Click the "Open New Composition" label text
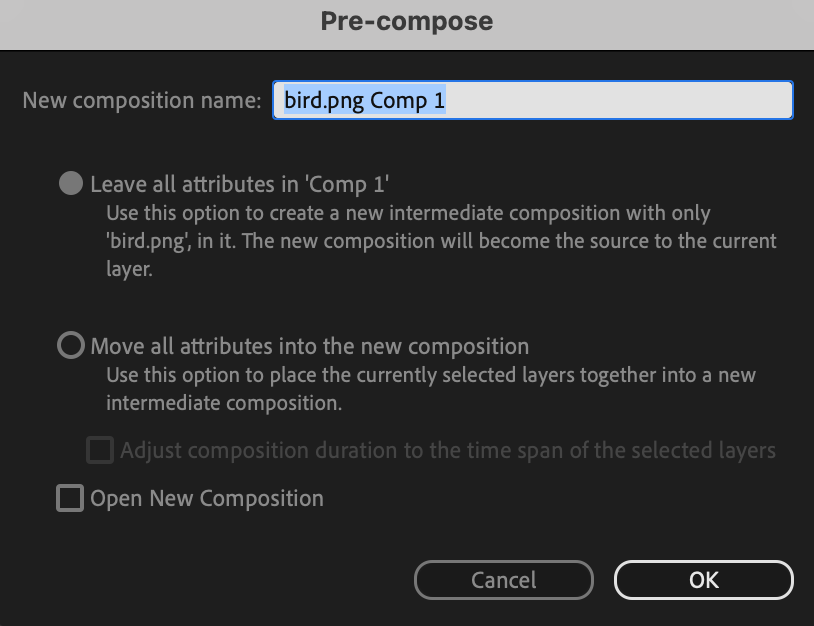 tap(207, 498)
